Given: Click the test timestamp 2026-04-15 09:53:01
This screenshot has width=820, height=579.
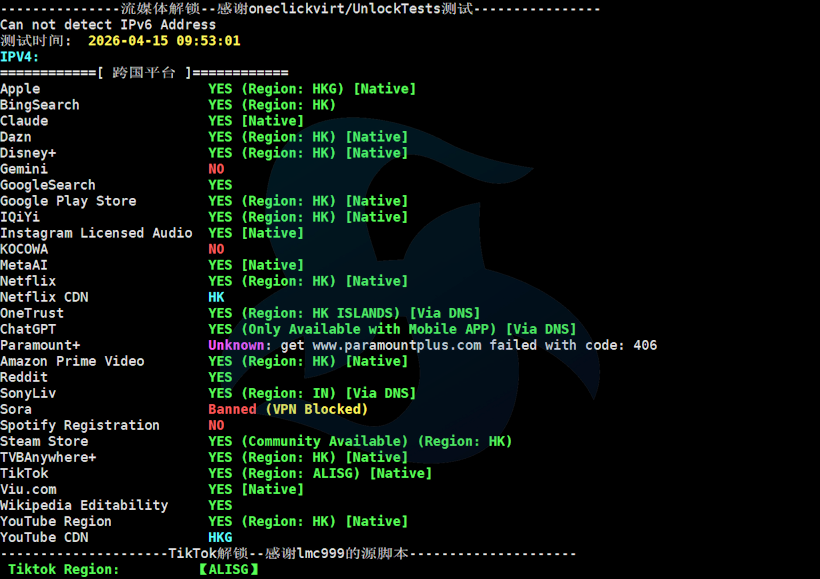Looking at the screenshot, I should tap(164, 41).
